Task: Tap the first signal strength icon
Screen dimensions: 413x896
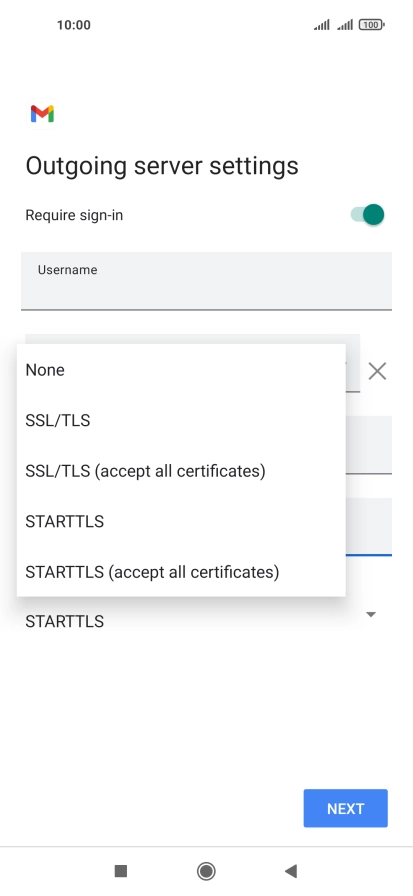Action: tap(322, 25)
